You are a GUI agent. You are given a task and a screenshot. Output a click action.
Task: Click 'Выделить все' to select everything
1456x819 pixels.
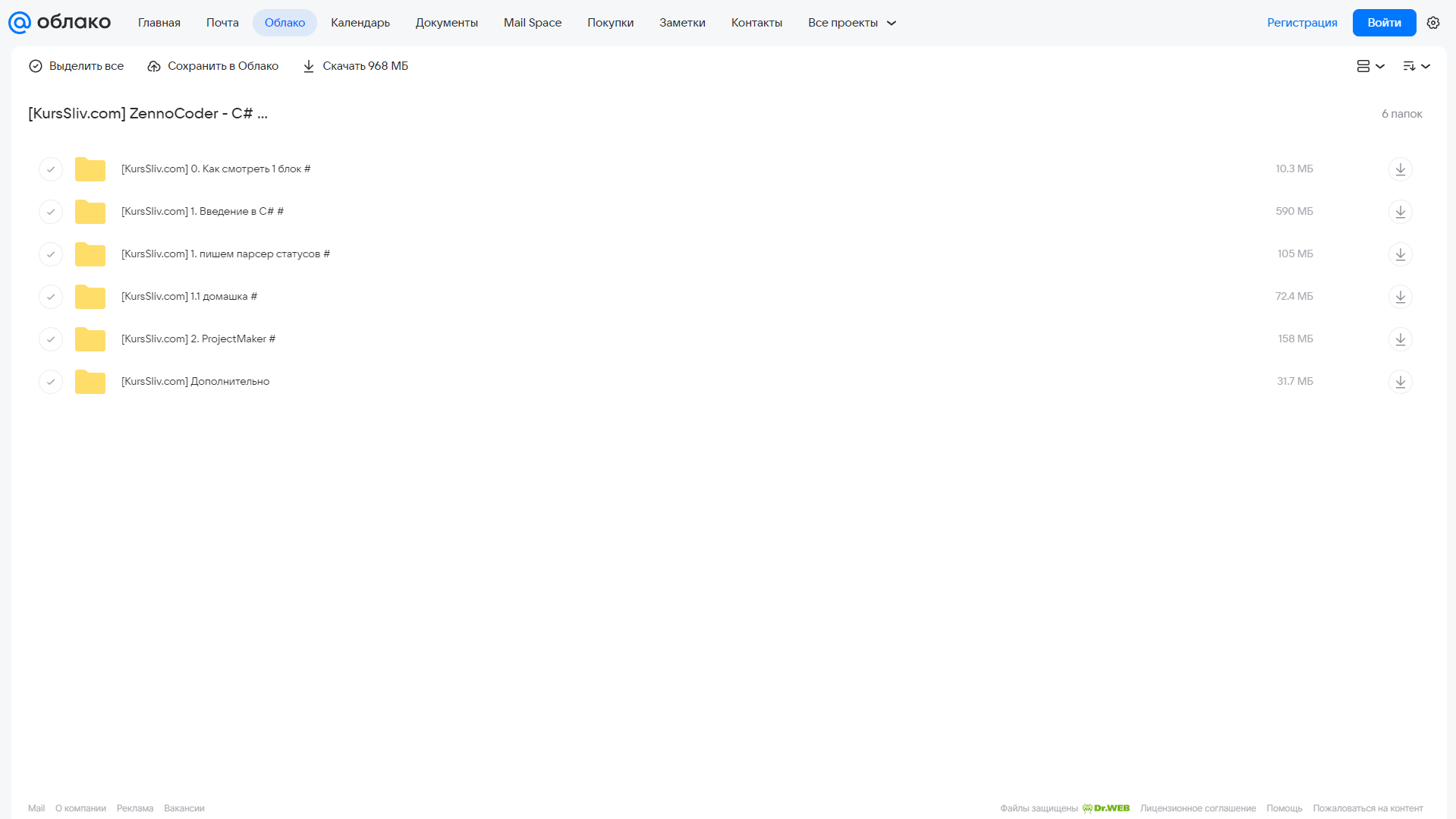(x=76, y=66)
